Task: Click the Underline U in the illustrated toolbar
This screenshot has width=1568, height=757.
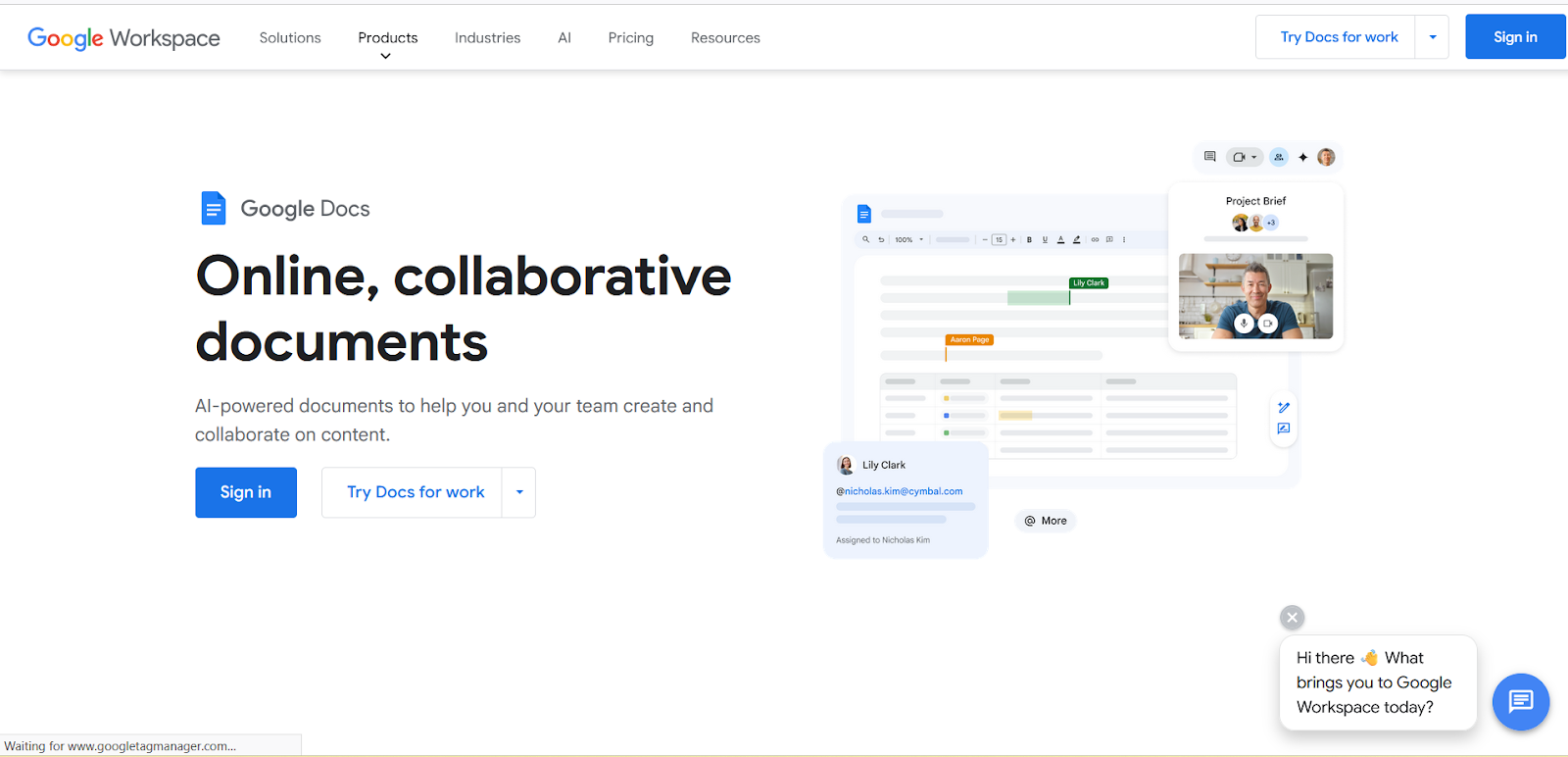Action: (1045, 239)
